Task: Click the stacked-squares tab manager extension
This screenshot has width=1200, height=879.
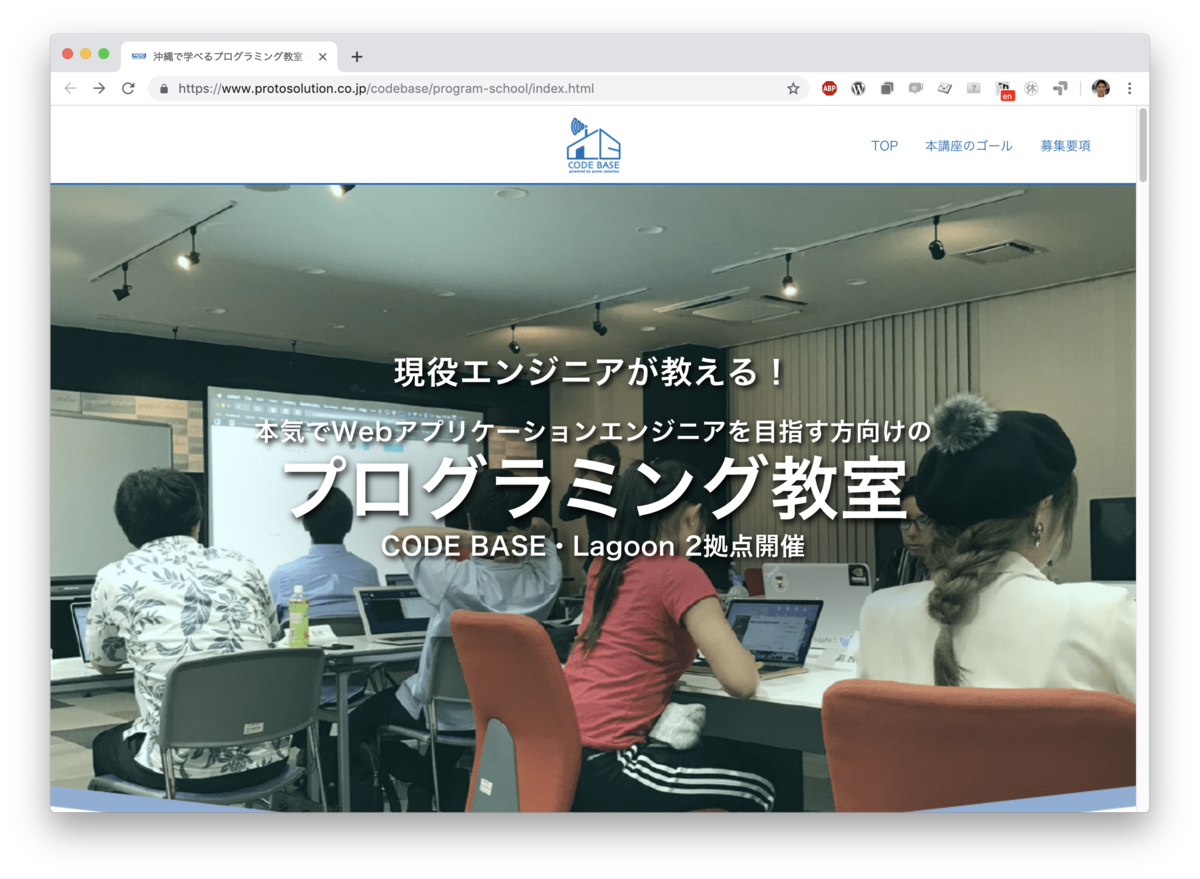Action: (x=886, y=88)
